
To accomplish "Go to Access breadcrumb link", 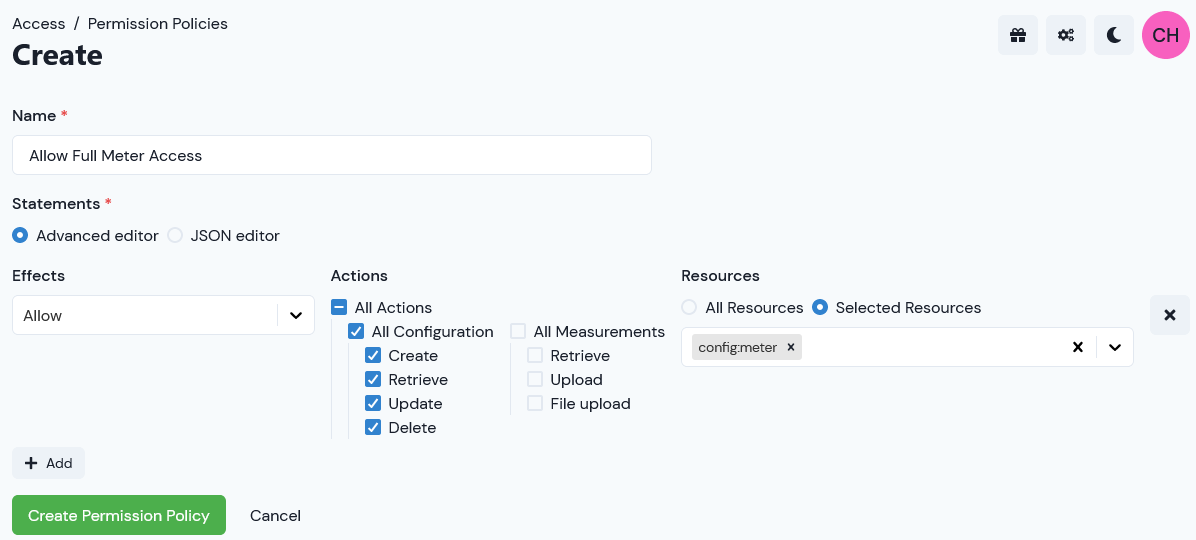I will [39, 24].
